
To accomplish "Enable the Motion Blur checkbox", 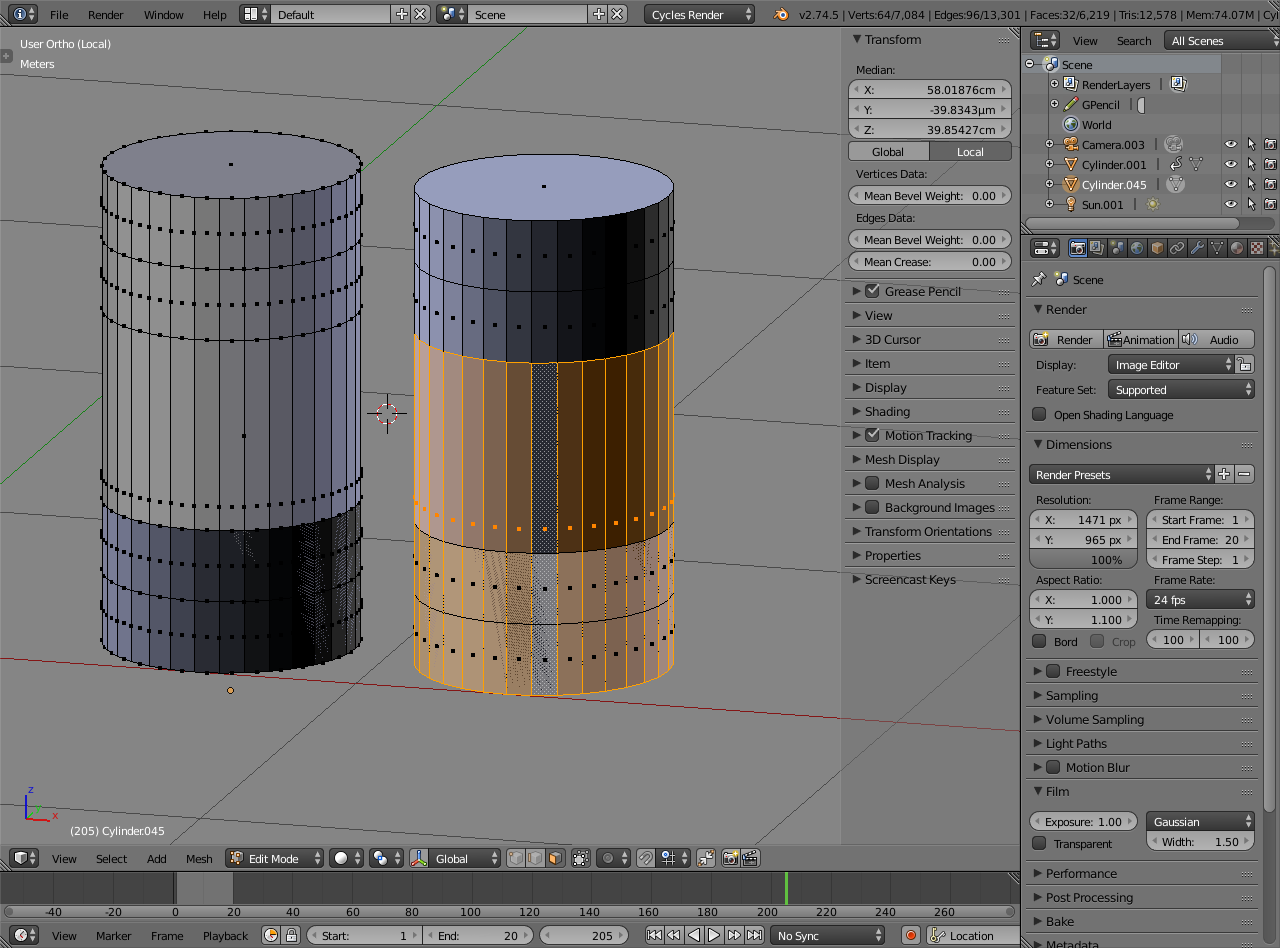I will (x=1053, y=767).
